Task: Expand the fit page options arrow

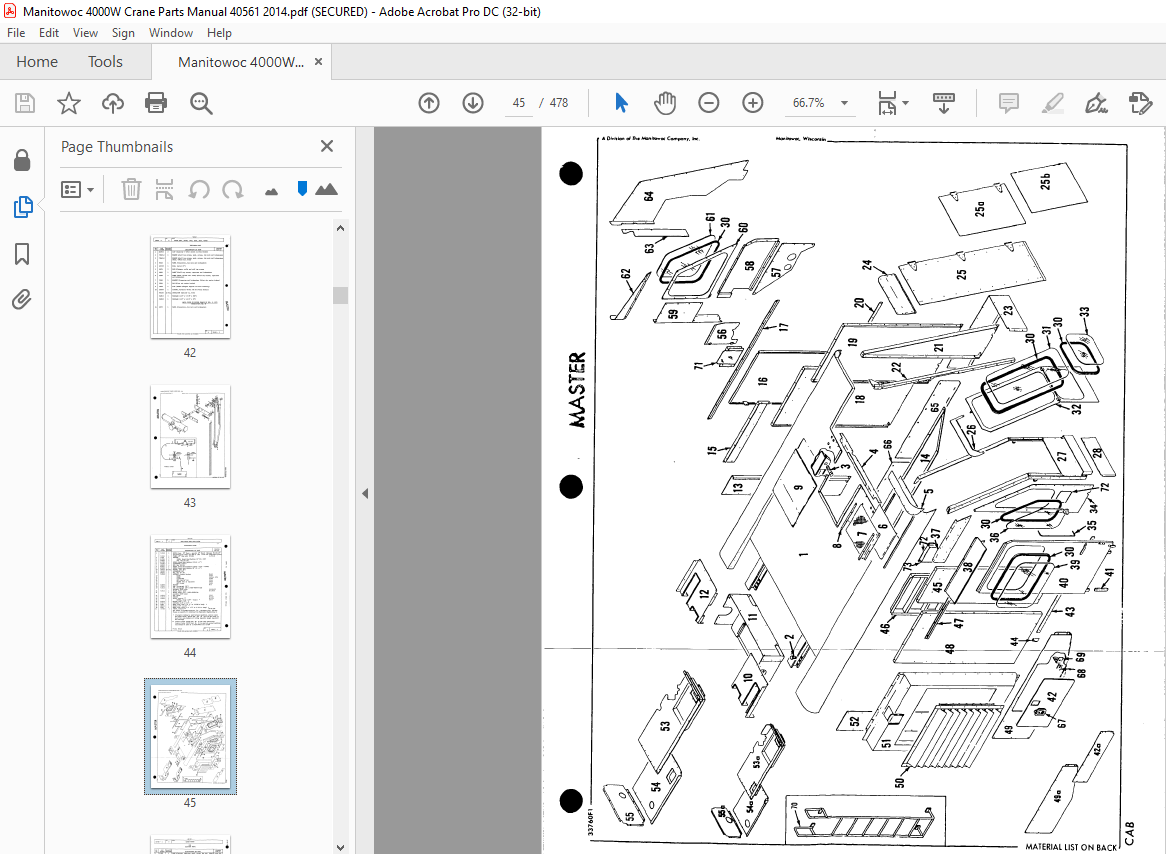Action: [905, 103]
